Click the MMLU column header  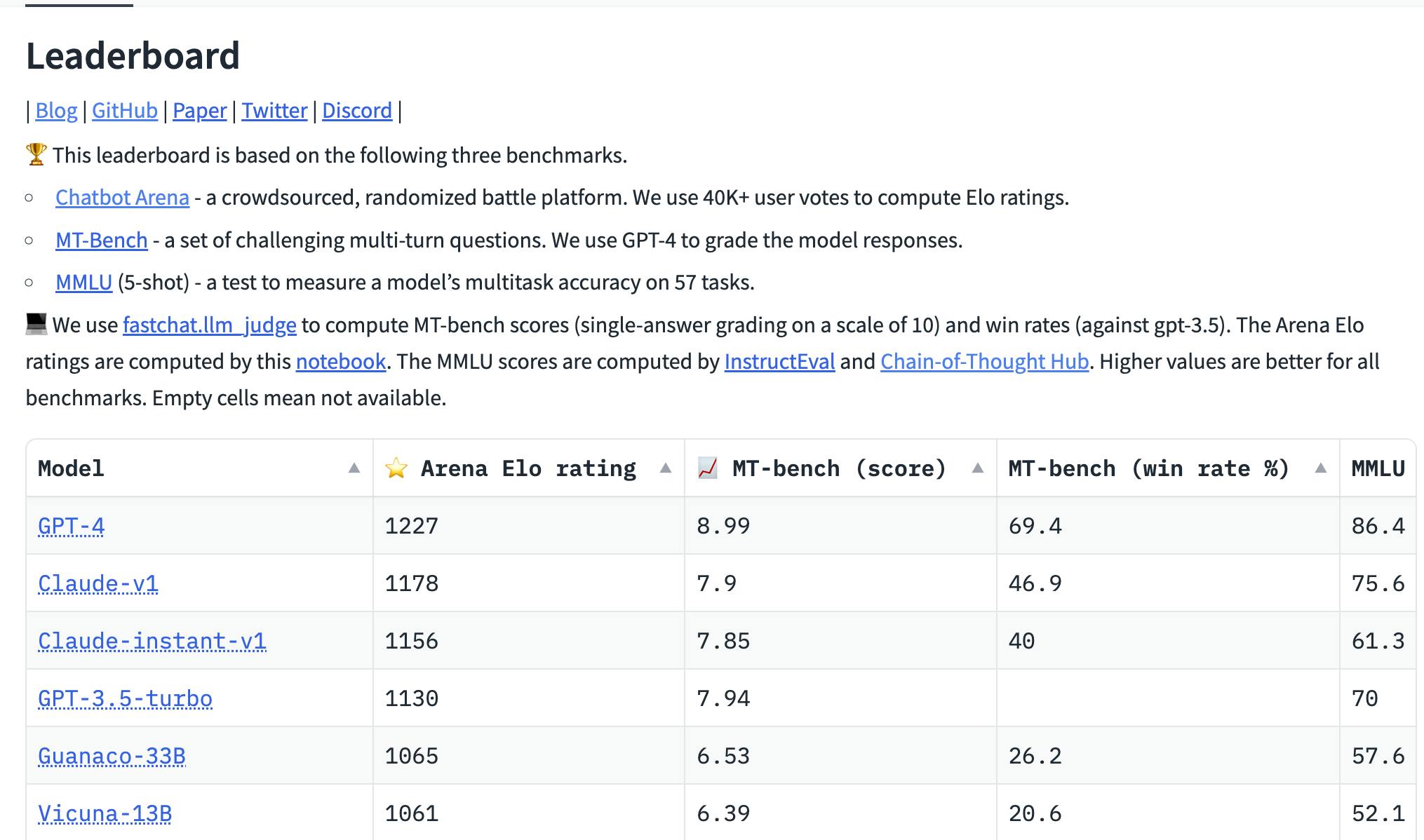1378,468
